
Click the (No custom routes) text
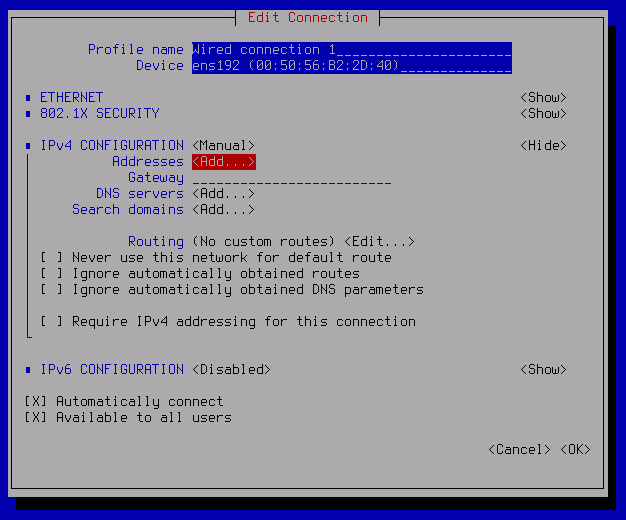pos(263,242)
